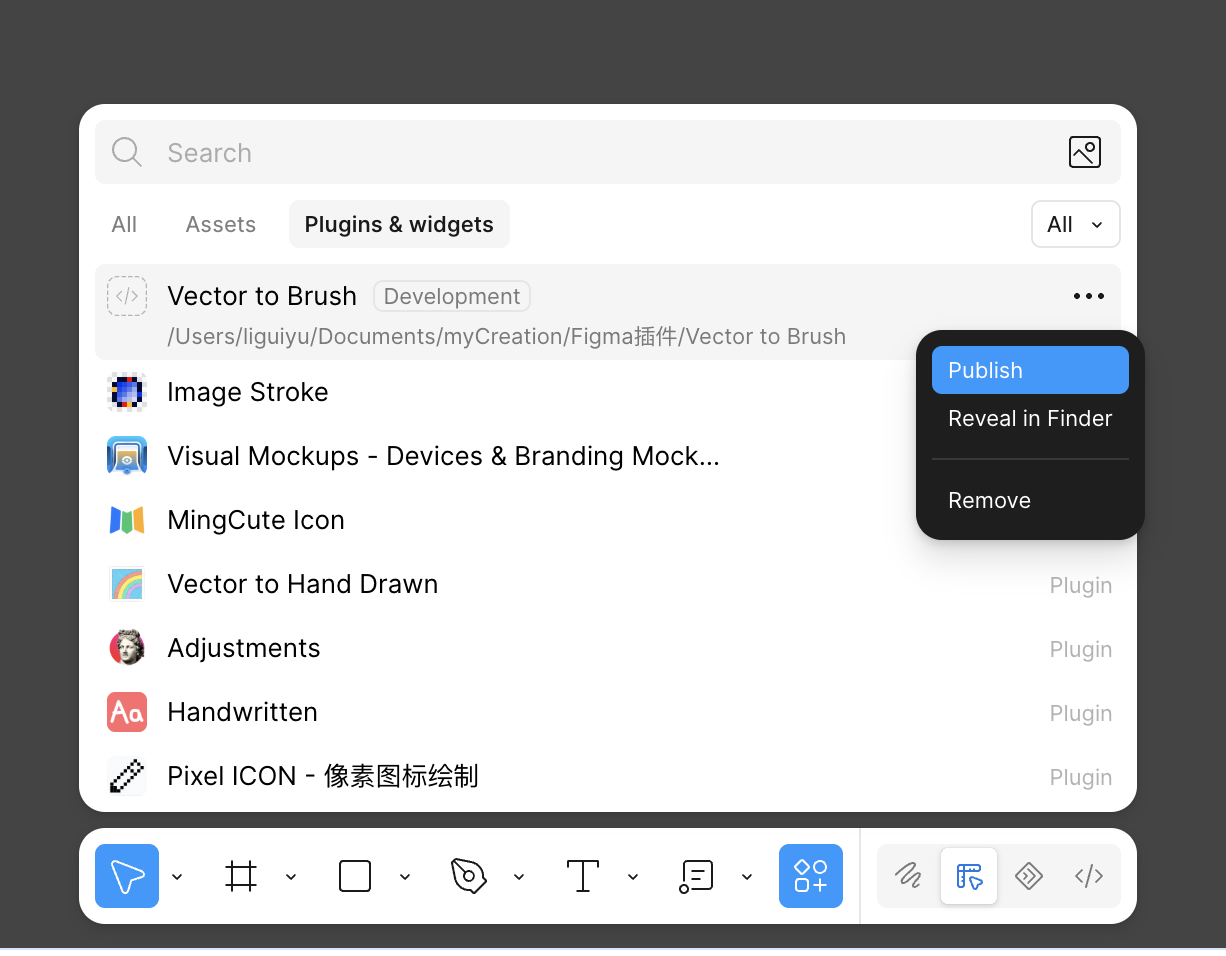Select the Rectangle shape tool

point(355,876)
